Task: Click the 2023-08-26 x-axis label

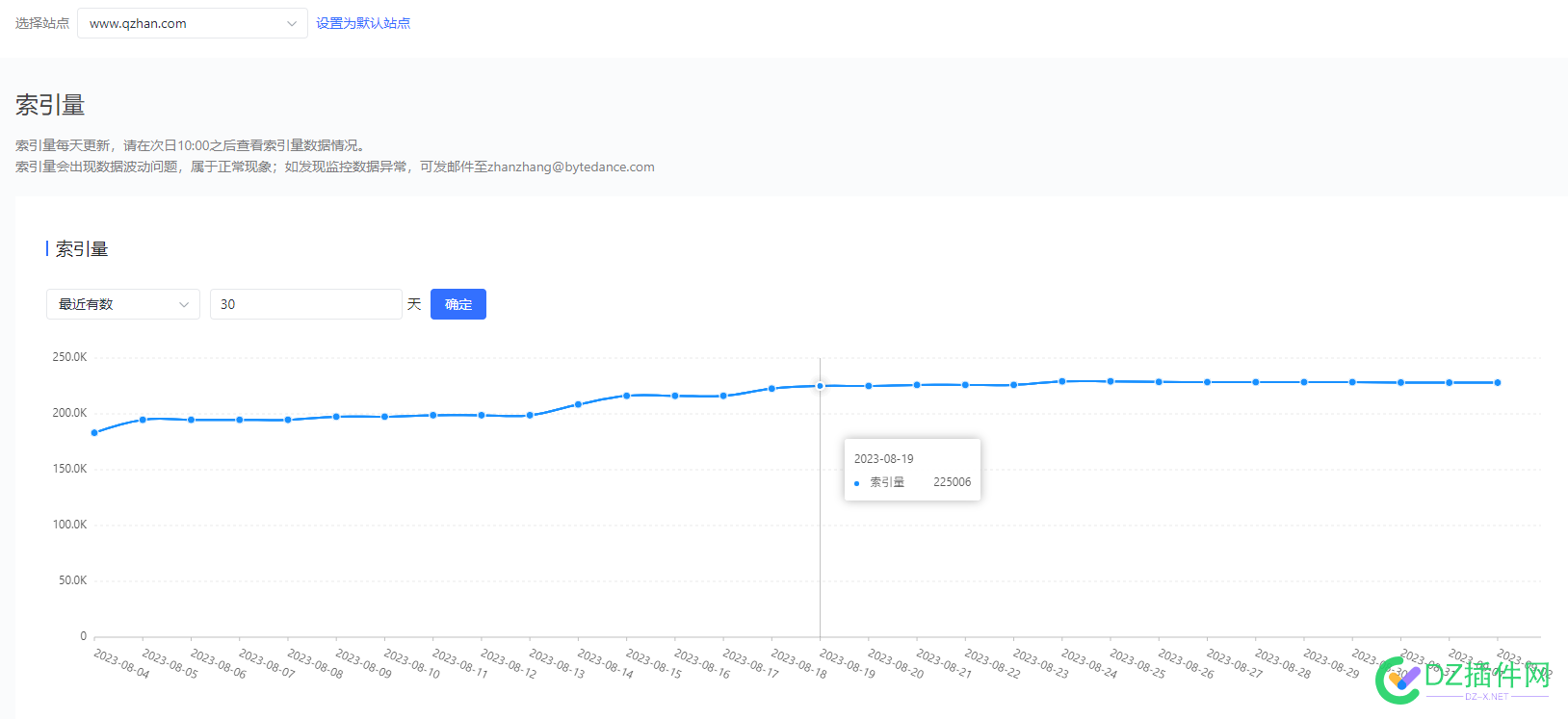Action: [1186, 662]
